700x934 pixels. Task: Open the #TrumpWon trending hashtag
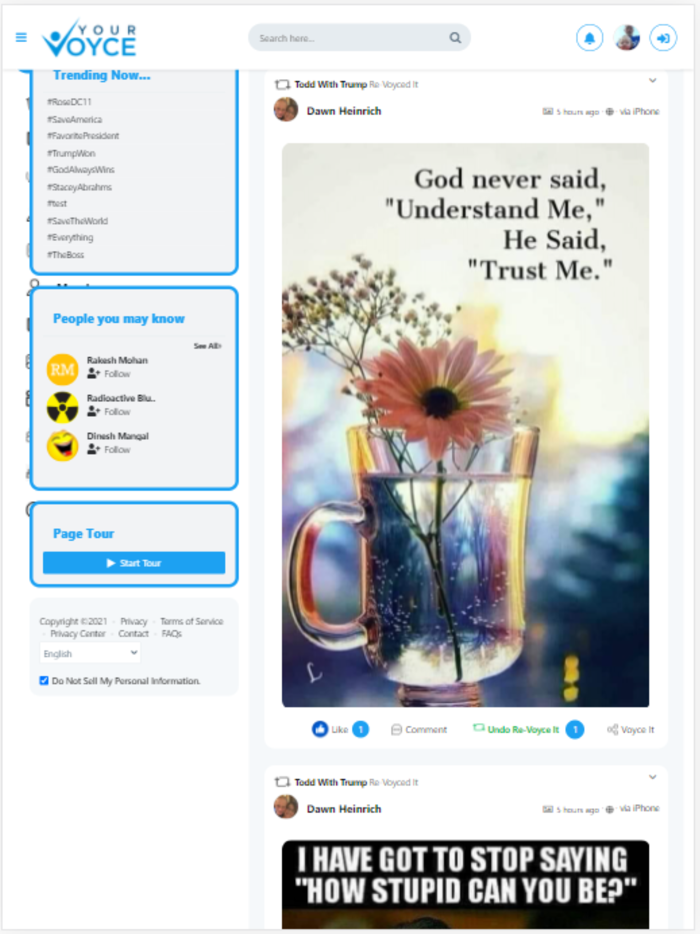click(71, 153)
